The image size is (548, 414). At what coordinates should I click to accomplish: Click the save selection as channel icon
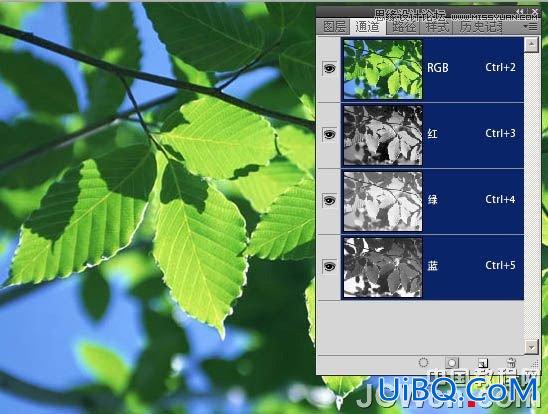click(x=452, y=363)
